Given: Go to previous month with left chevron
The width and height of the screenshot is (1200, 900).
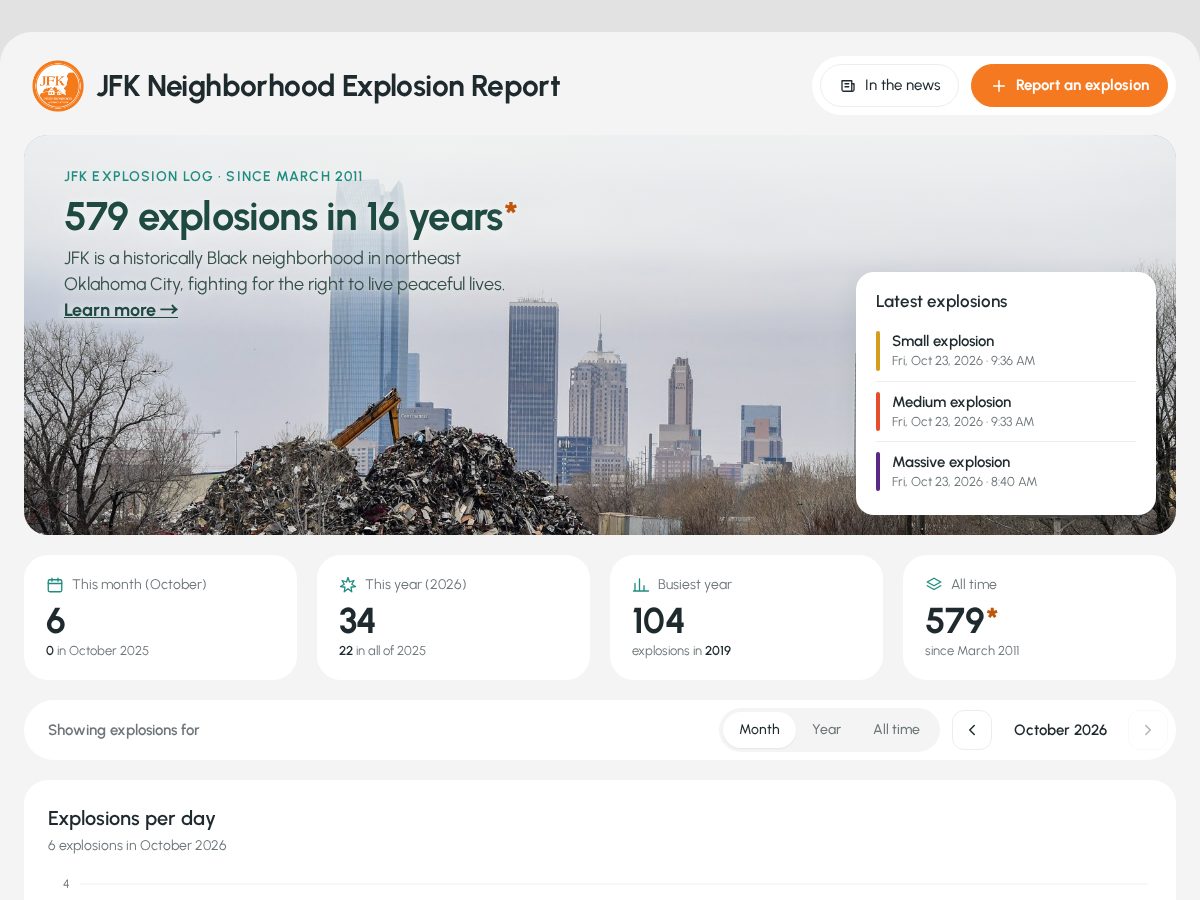Looking at the screenshot, I should (x=972, y=730).
